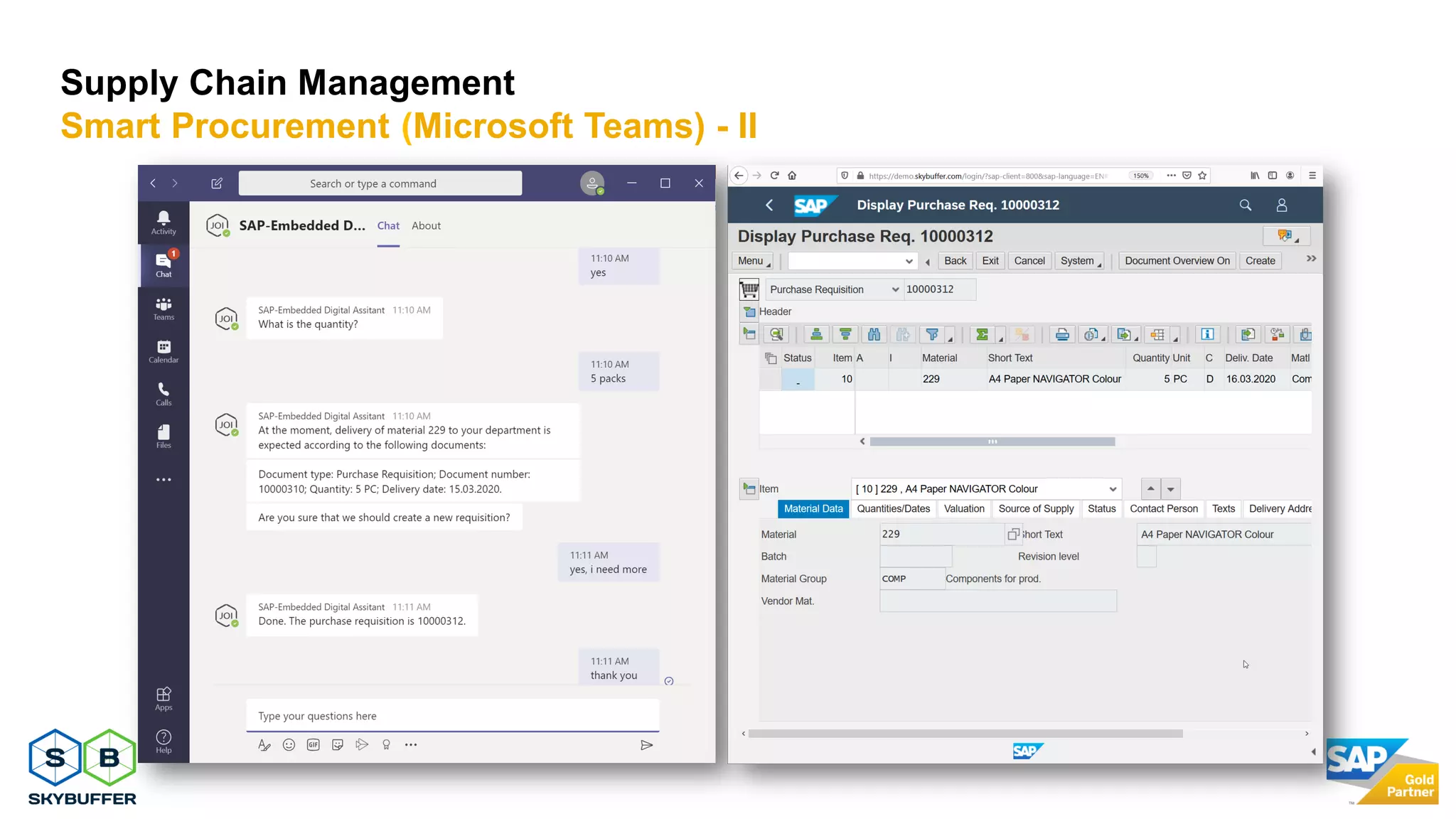Open sticker picker in compose bar
This screenshot has height=819, width=1456.
[338, 745]
